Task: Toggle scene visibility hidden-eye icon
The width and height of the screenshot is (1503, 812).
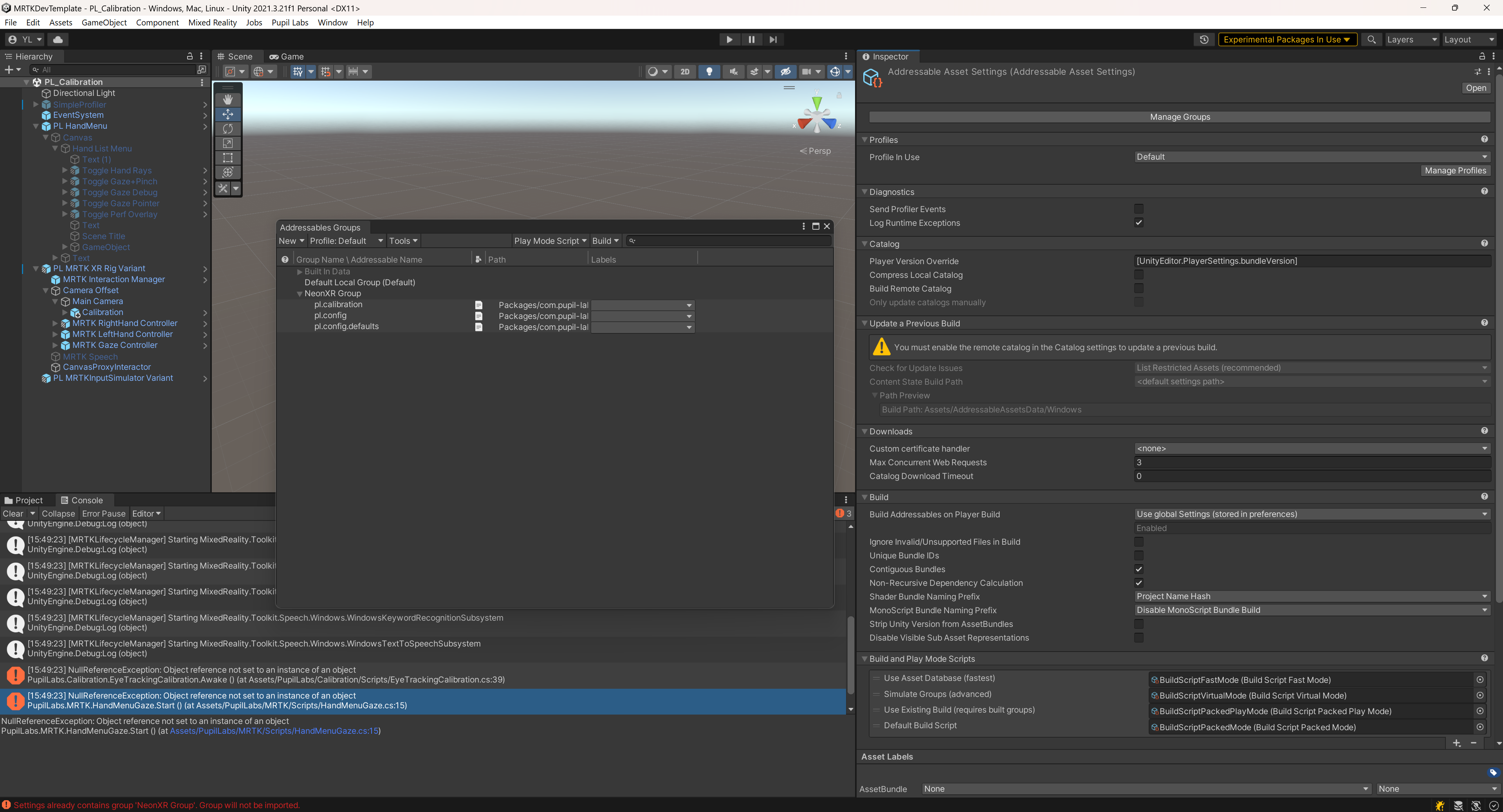Action: (785, 71)
